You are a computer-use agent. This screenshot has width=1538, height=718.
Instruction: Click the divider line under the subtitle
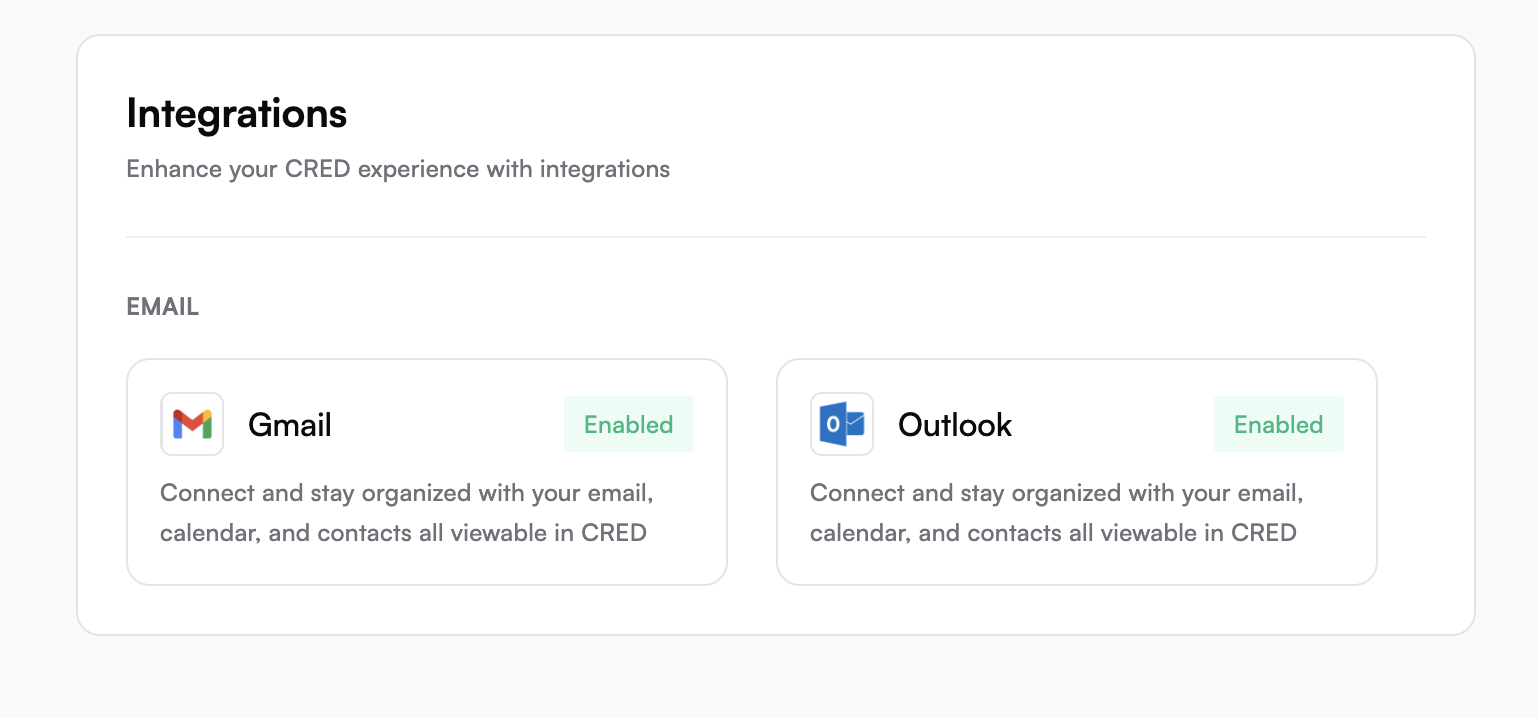(x=776, y=237)
